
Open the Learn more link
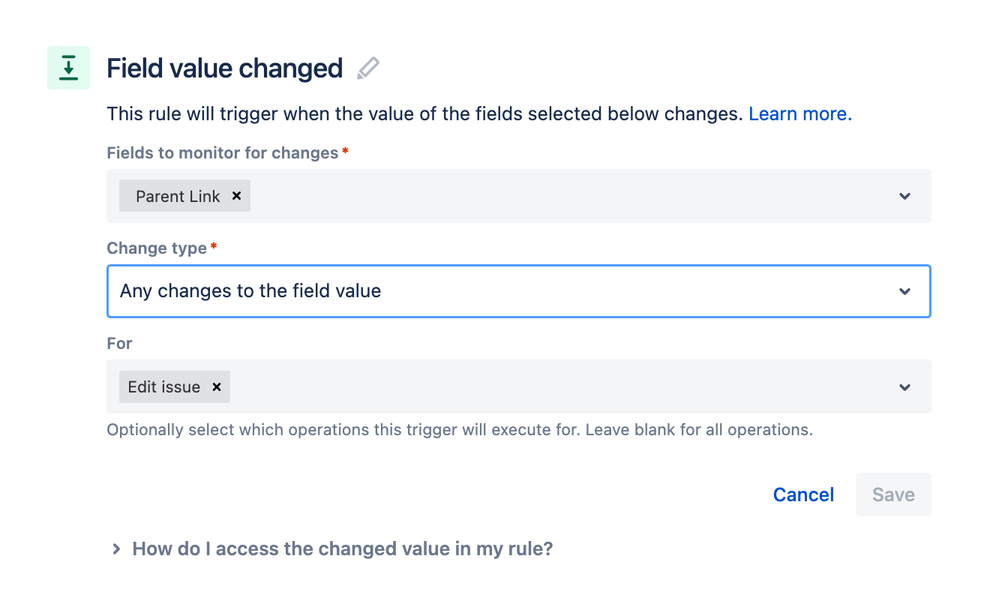tap(800, 113)
